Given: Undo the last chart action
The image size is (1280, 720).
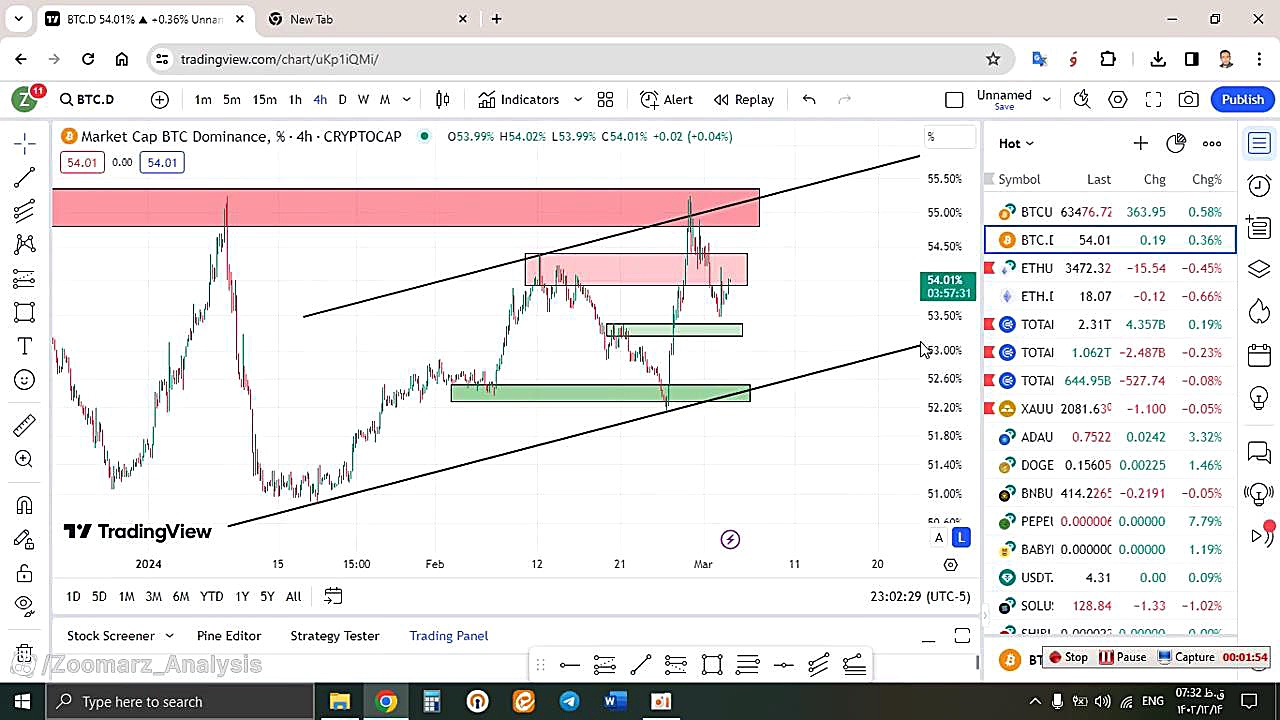Looking at the screenshot, I should tap(809, 99).
